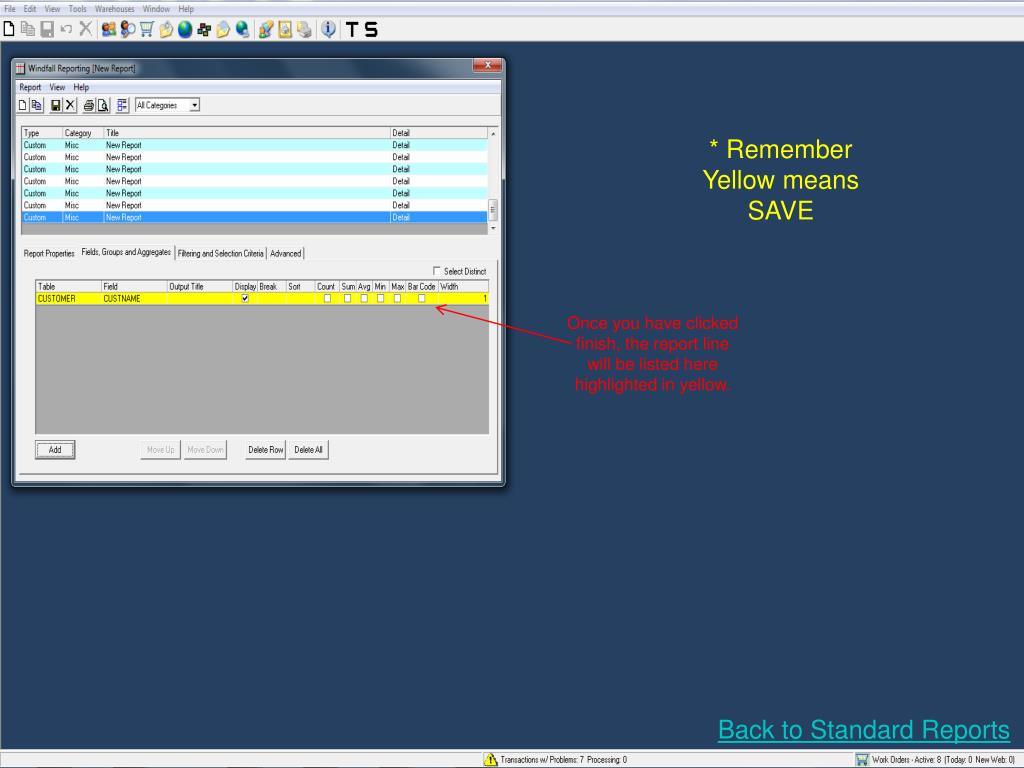Click the Print Preview icon in Reporting toolbar
Image resolution: width=1024 pixels, height=768 pixels.
103,105
